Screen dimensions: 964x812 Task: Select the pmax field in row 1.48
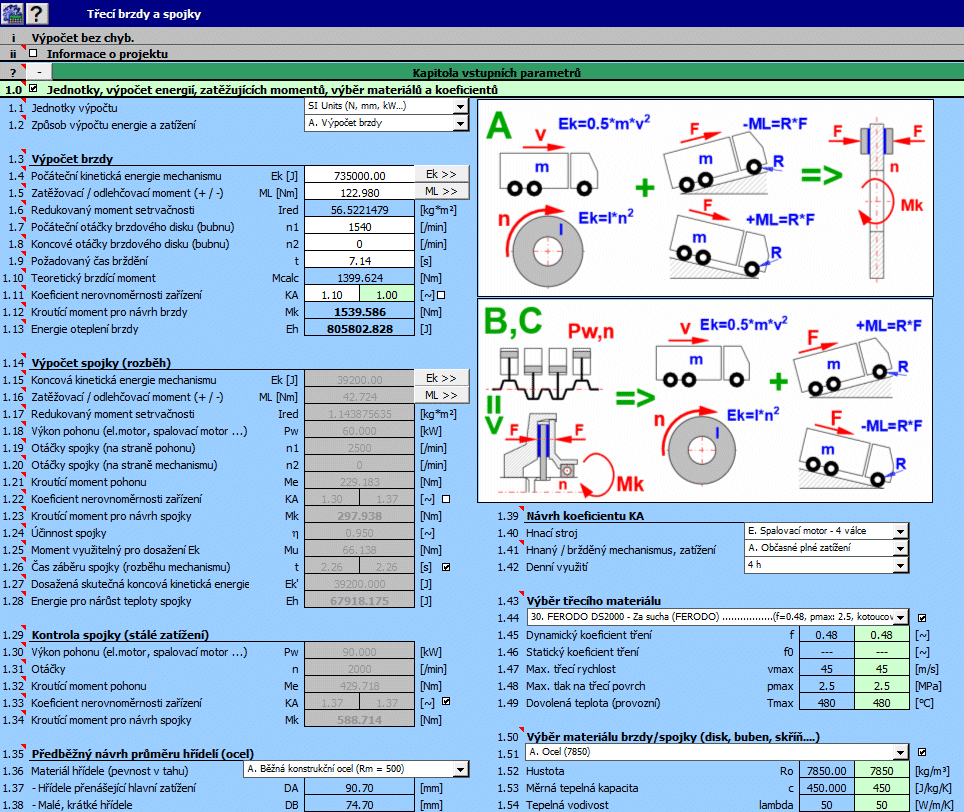[x=826, y=686]
